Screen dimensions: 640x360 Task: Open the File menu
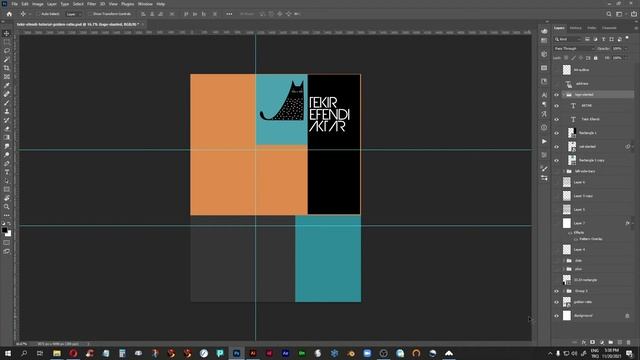tap(14, 4)
